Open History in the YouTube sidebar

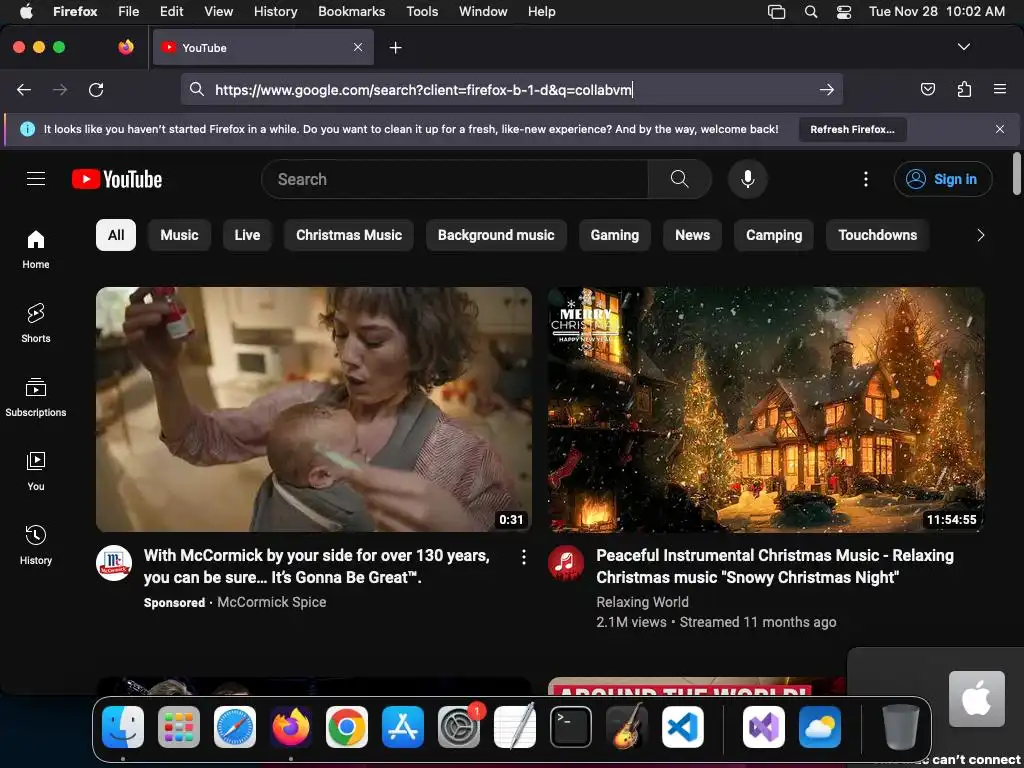(x=36, y=545)
